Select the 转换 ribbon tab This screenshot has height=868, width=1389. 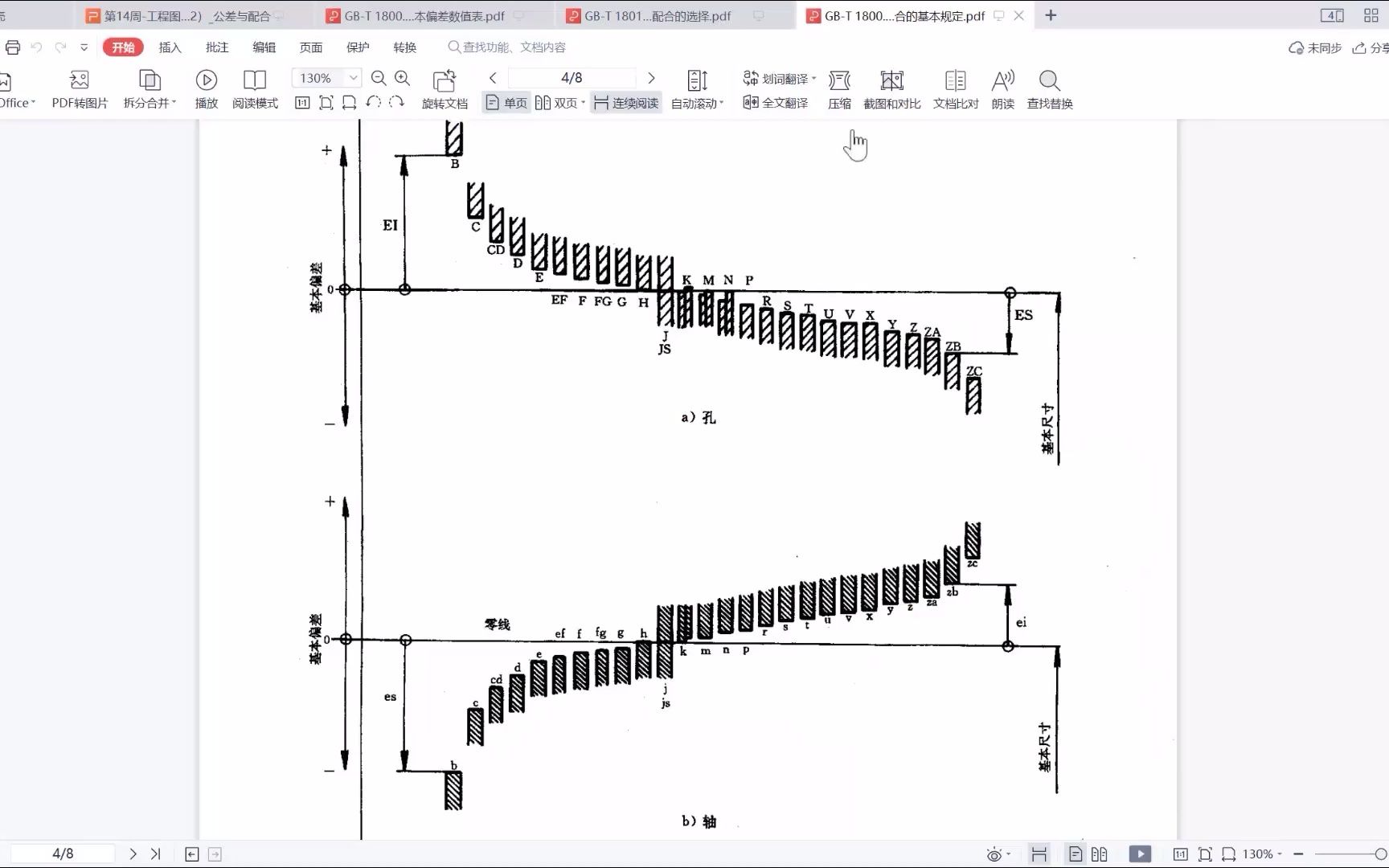click(x=405, y=47)
